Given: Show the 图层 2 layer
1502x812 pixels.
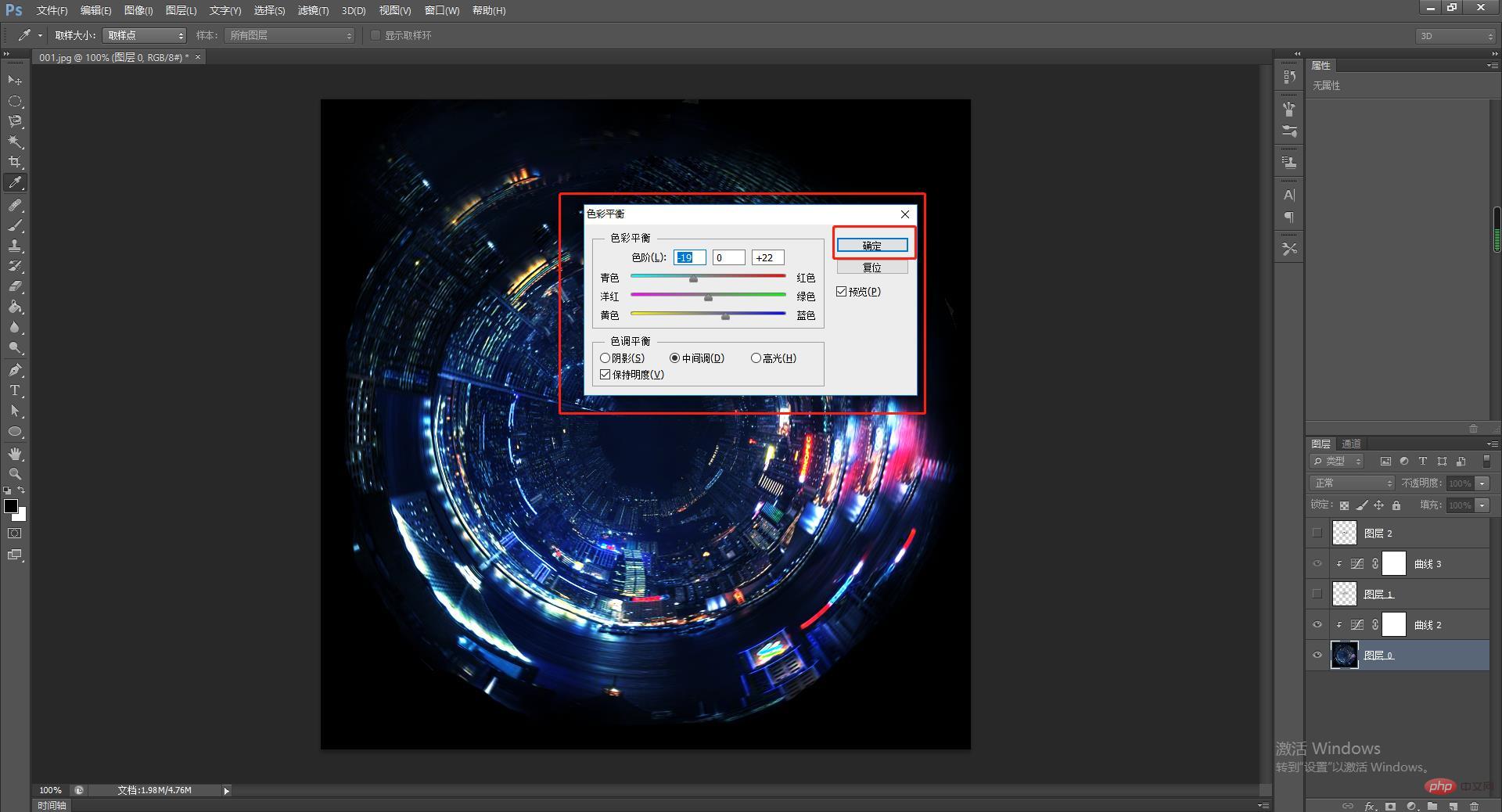Looking at the screenshot, I should (1317, 534).
